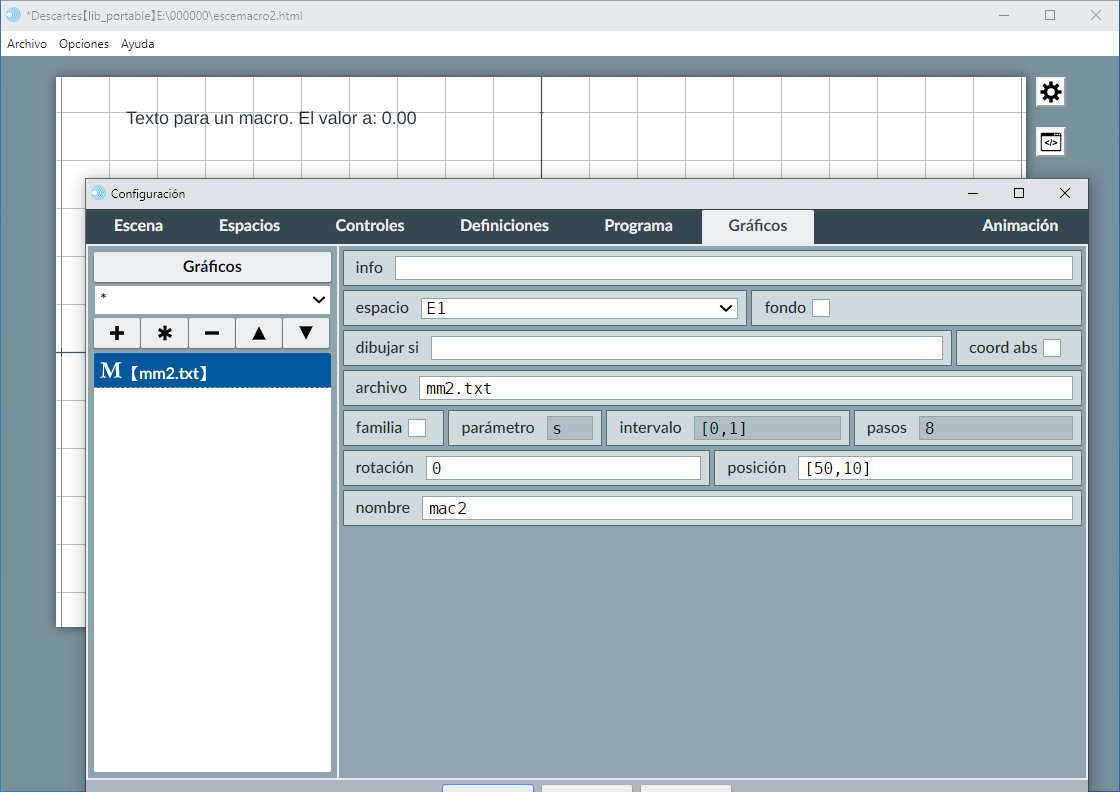1120x792 pixels.
Task: Open the scene configuration gear icon
Action: (x=1050, y=92)
